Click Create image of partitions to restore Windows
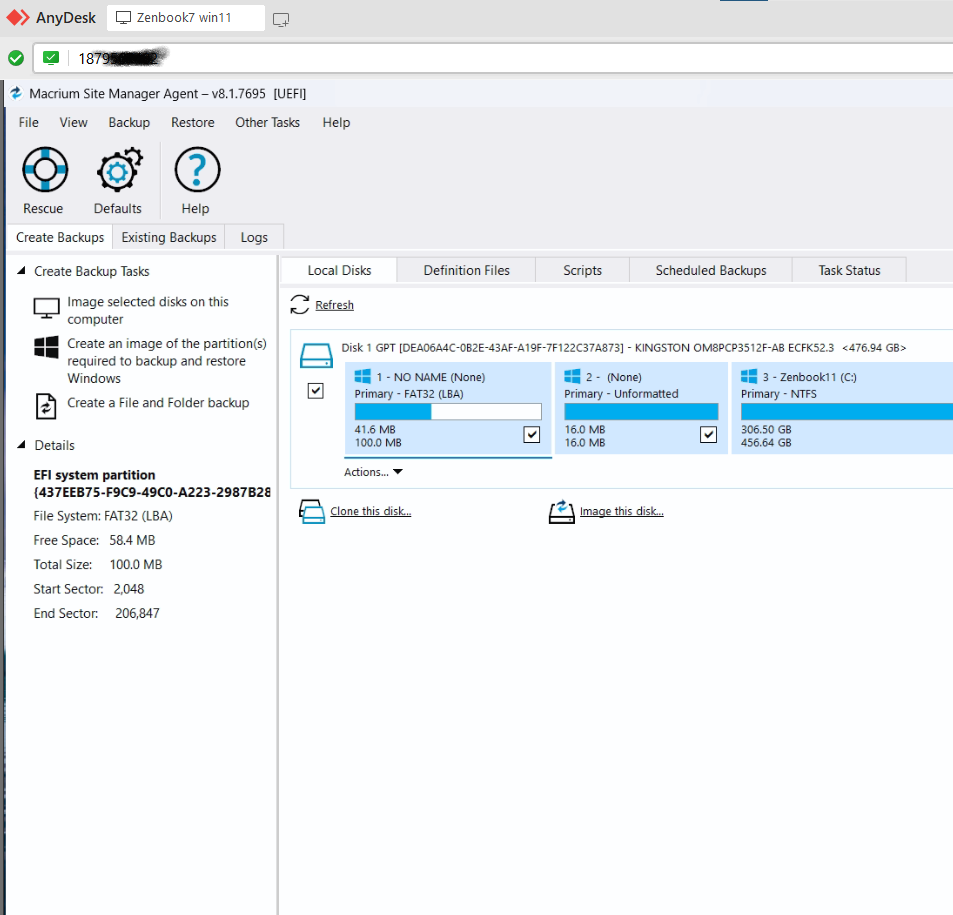The image size is (953, 915). 167,361
